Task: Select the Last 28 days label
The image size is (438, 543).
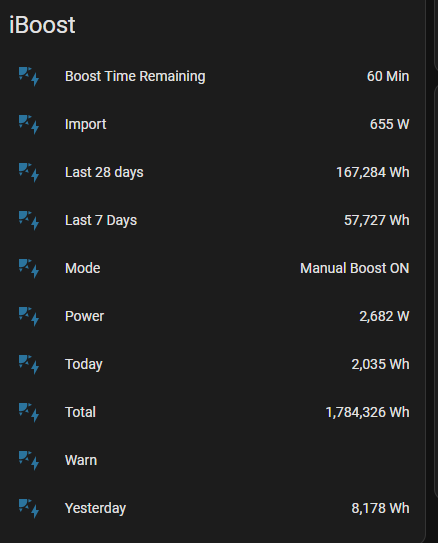Action: point(104,172)
